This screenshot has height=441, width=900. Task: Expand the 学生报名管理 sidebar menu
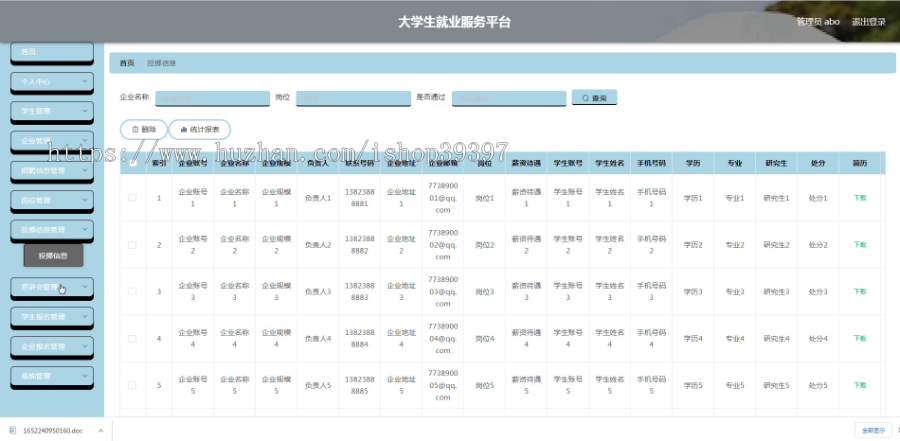point(52,317)
